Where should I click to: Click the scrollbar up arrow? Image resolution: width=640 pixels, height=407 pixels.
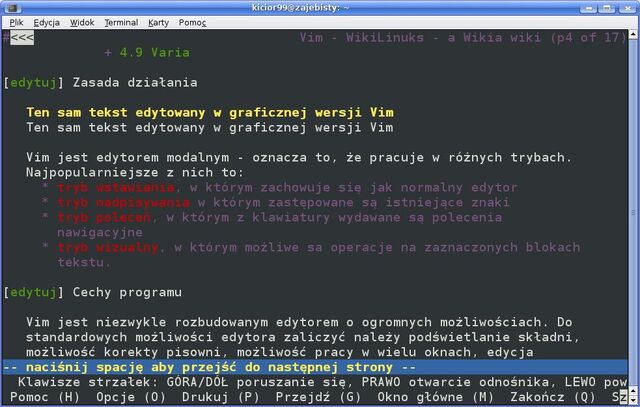pyautogui.click(x=633, y=34)
